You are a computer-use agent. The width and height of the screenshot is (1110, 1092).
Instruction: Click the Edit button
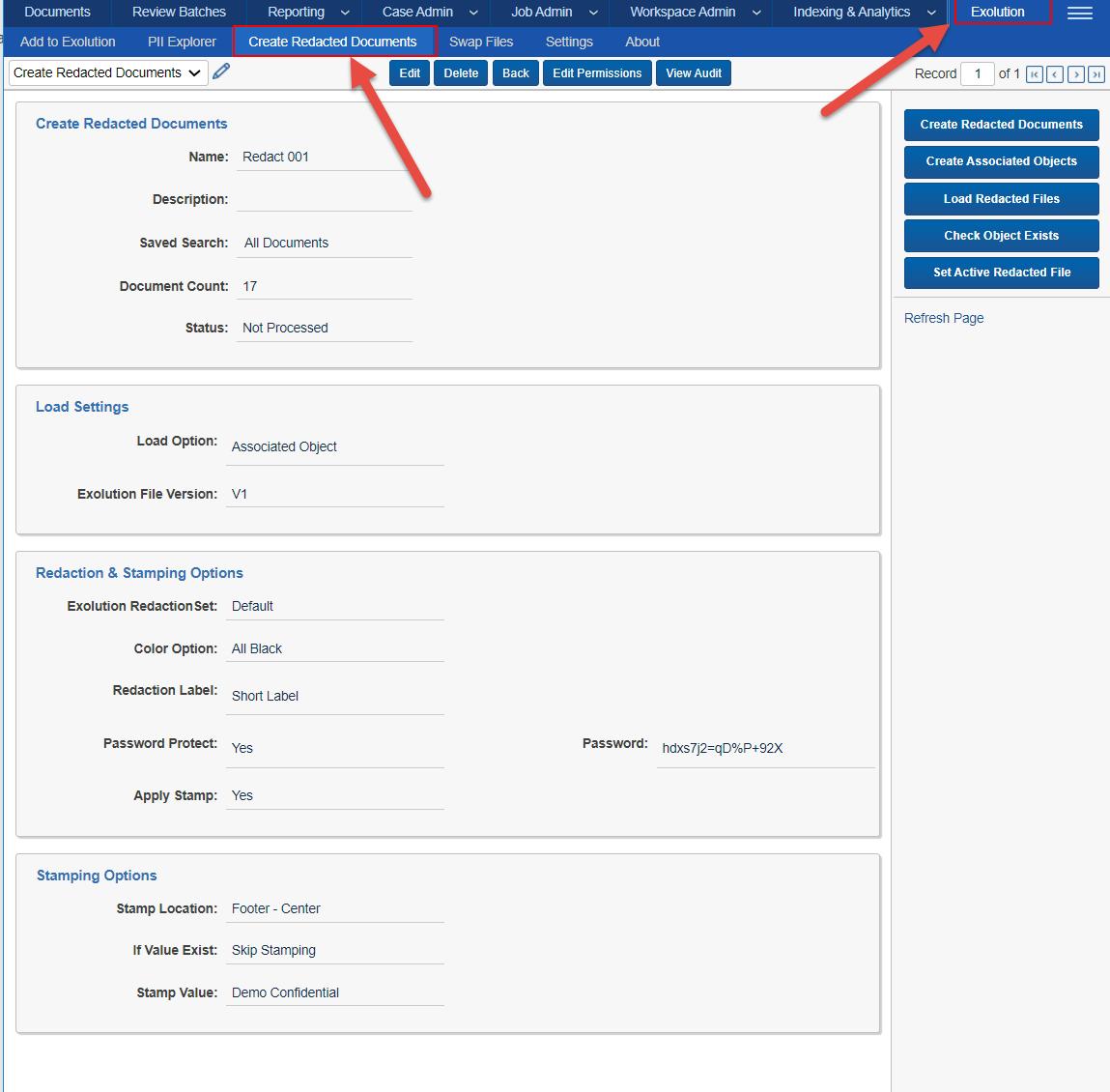410,72
